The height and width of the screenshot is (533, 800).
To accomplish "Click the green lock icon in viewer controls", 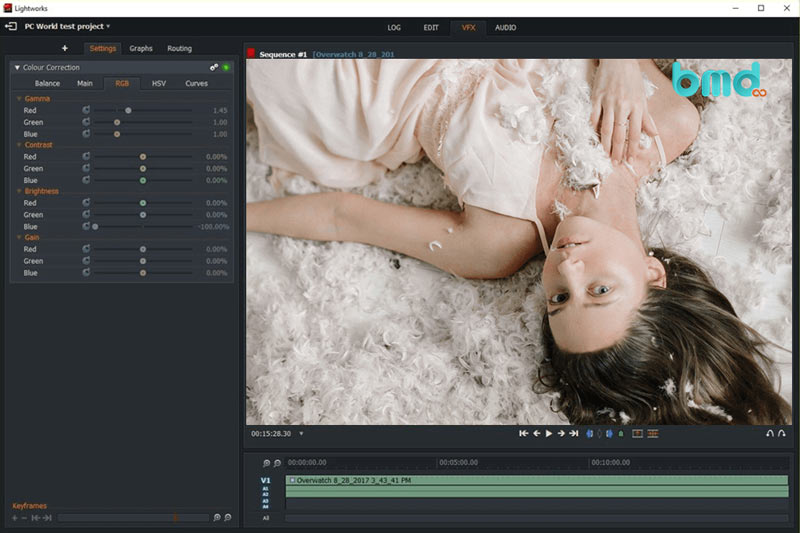I will point(621,434).
